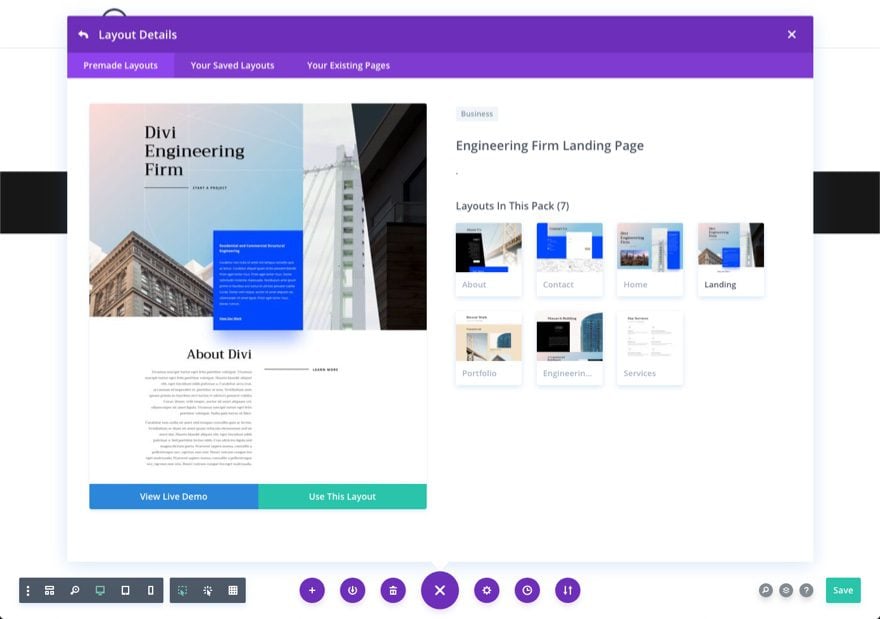Switch to wireframe view icon
The image size is (880, 619).
click(x=49, y=590)
